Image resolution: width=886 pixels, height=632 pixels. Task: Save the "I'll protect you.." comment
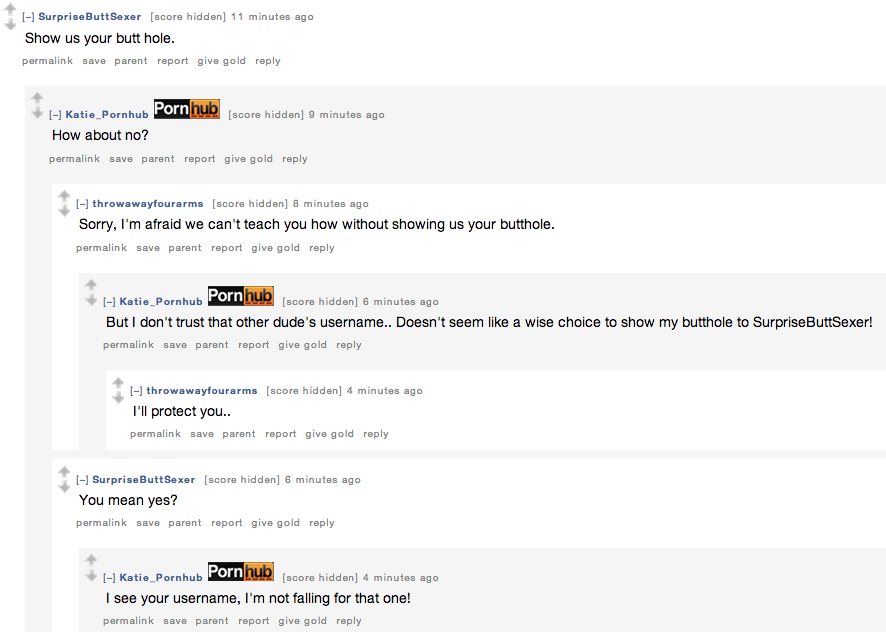click(x=202, y=434)
